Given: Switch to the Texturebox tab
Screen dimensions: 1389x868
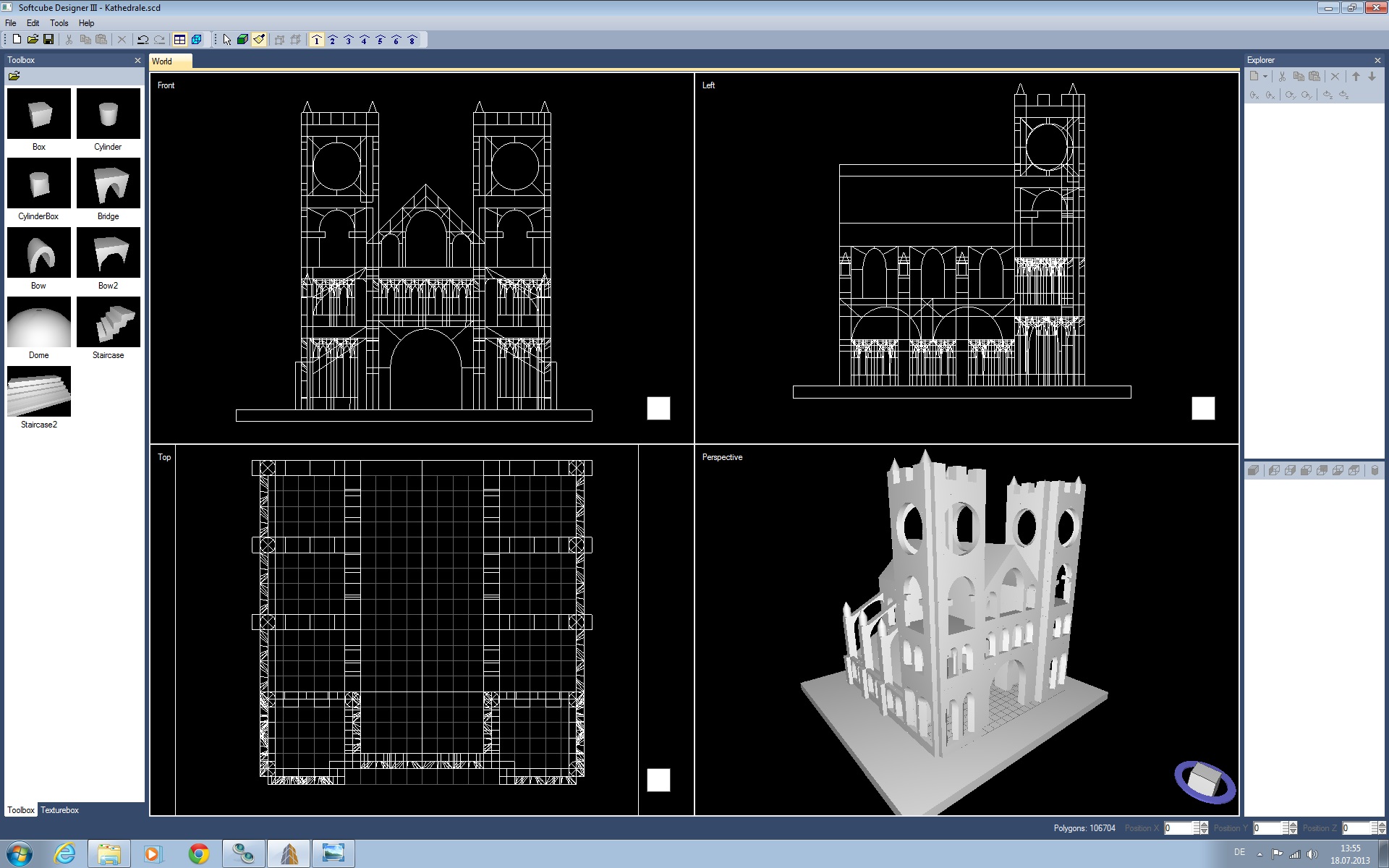Looking at the screenshot, I should click(59, 810).
